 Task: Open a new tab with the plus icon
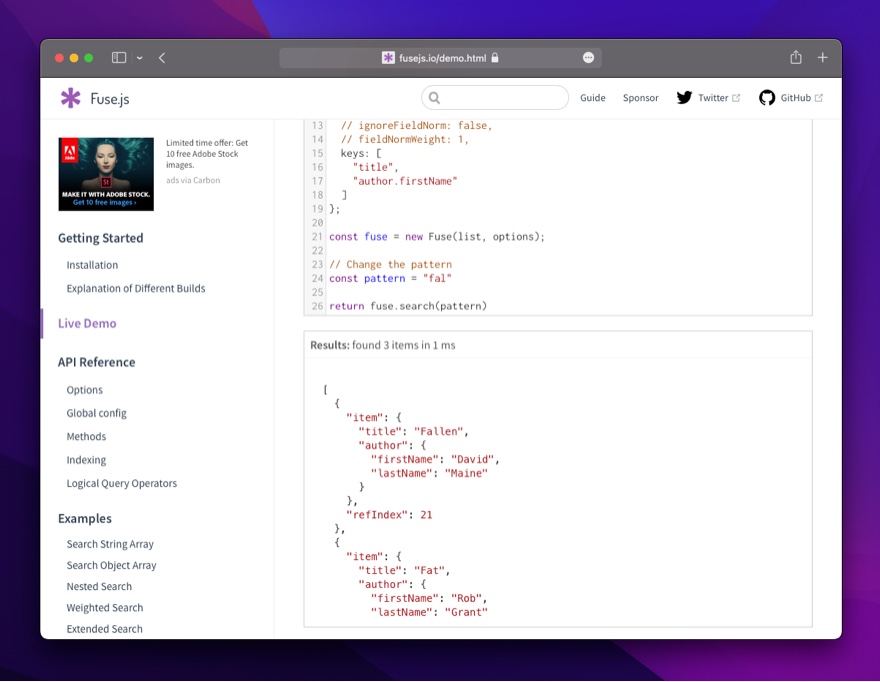(822, 58)
